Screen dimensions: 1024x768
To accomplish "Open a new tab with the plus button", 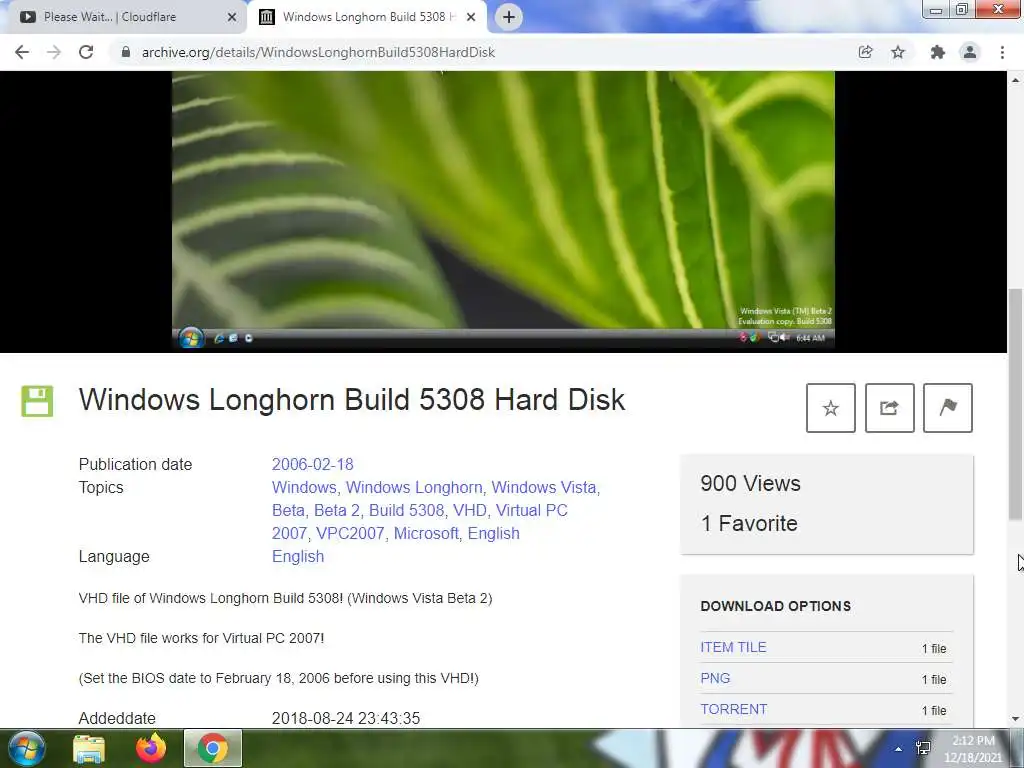I will (509, 17).
